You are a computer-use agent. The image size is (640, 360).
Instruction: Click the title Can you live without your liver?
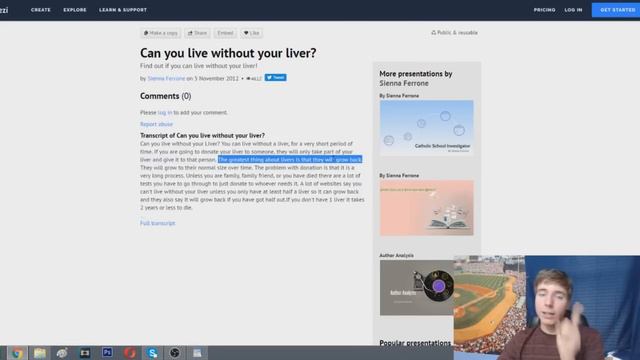[228, 53]
